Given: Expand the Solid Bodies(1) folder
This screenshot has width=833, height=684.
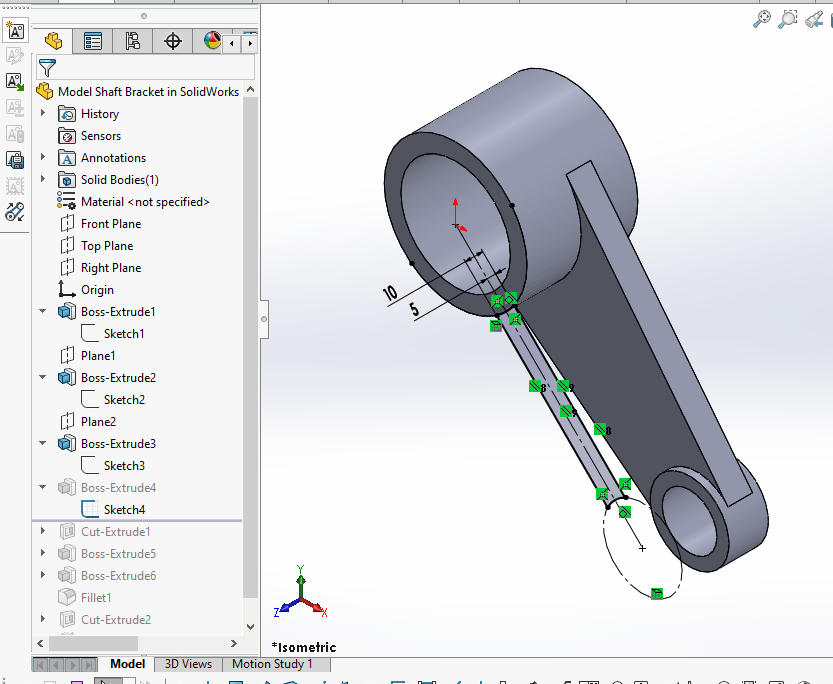Looking at the screenshot, I should coord(42,179).
